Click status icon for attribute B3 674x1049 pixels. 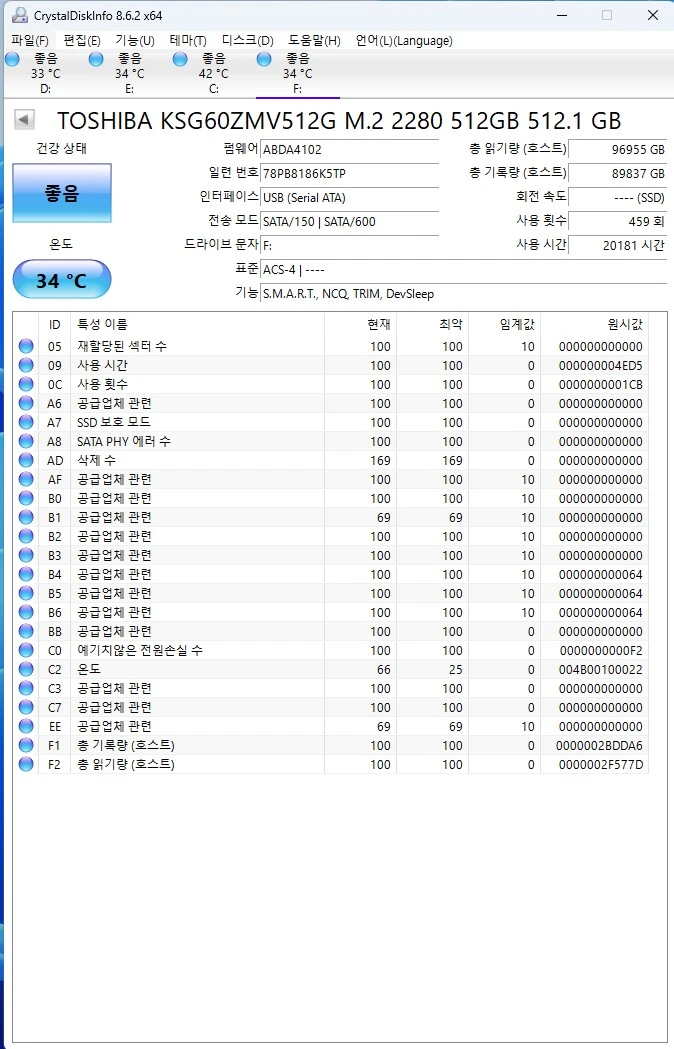point(26,555)
